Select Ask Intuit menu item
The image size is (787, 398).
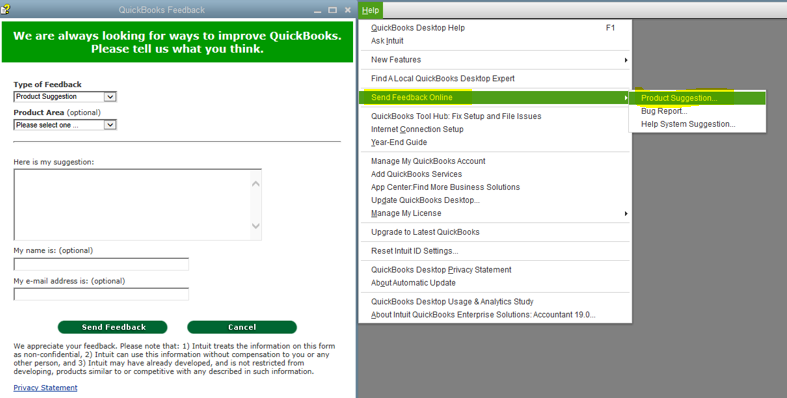click(495, 41)
